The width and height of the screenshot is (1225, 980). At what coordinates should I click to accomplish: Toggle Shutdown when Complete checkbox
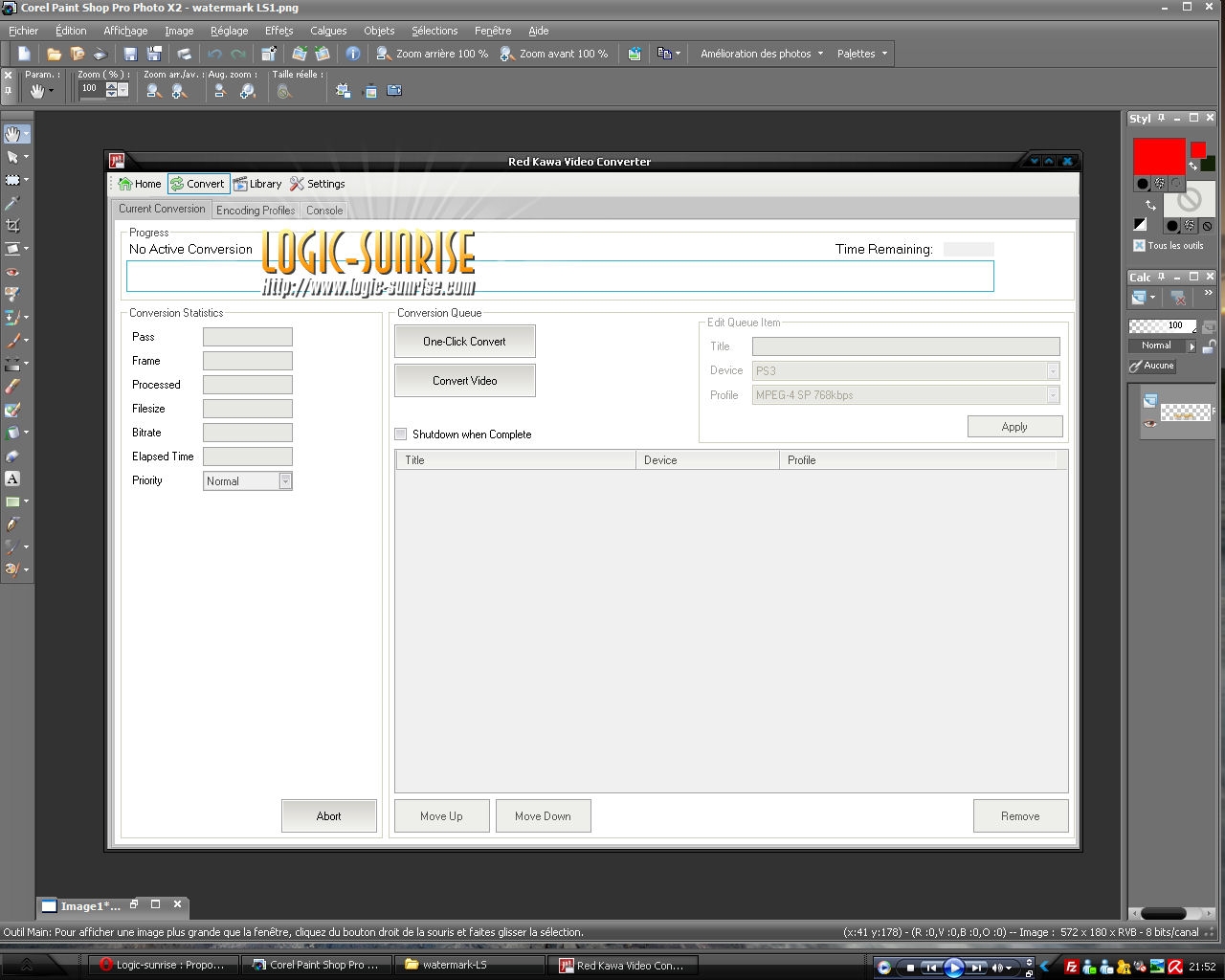(x=401, y=434)
